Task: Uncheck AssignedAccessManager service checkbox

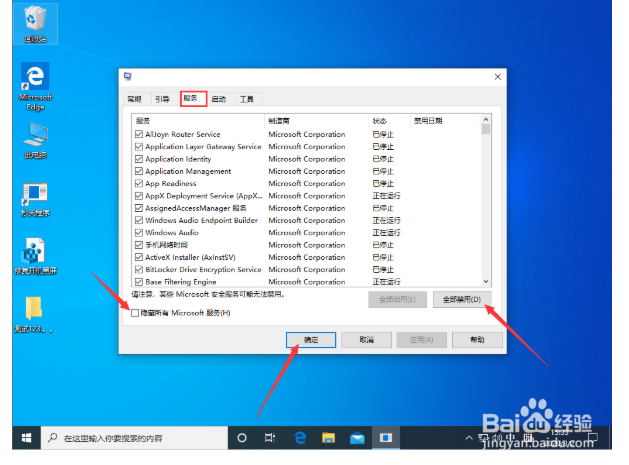Action: click(x=139, y=208)
